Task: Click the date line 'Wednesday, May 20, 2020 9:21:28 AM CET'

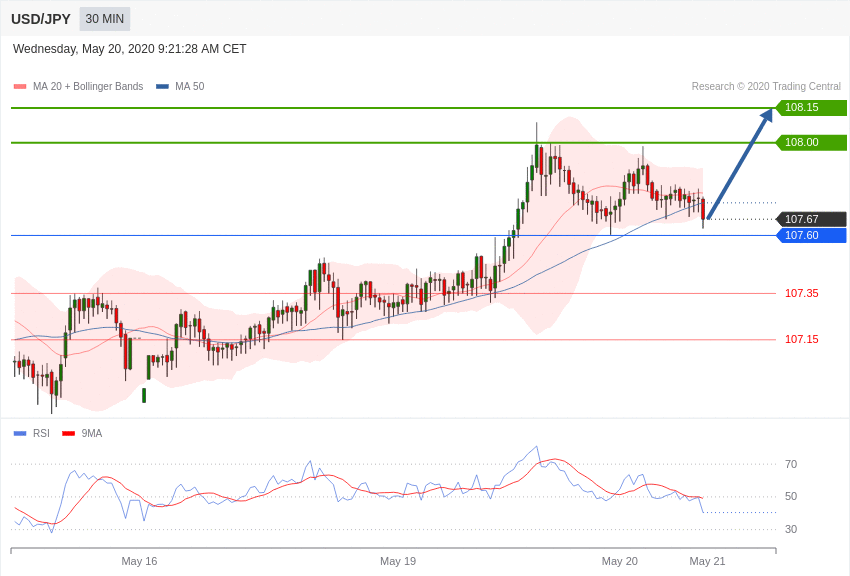Action: [130, 49]
